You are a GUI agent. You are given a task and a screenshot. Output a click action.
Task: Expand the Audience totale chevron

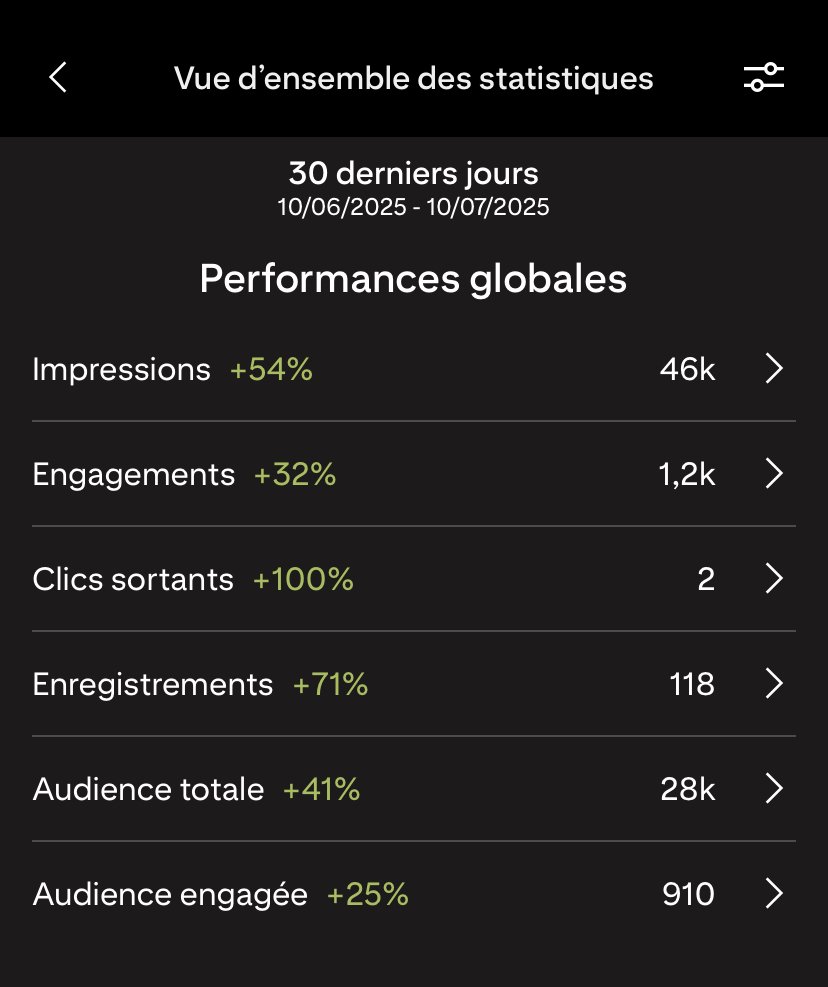[774, 789]
